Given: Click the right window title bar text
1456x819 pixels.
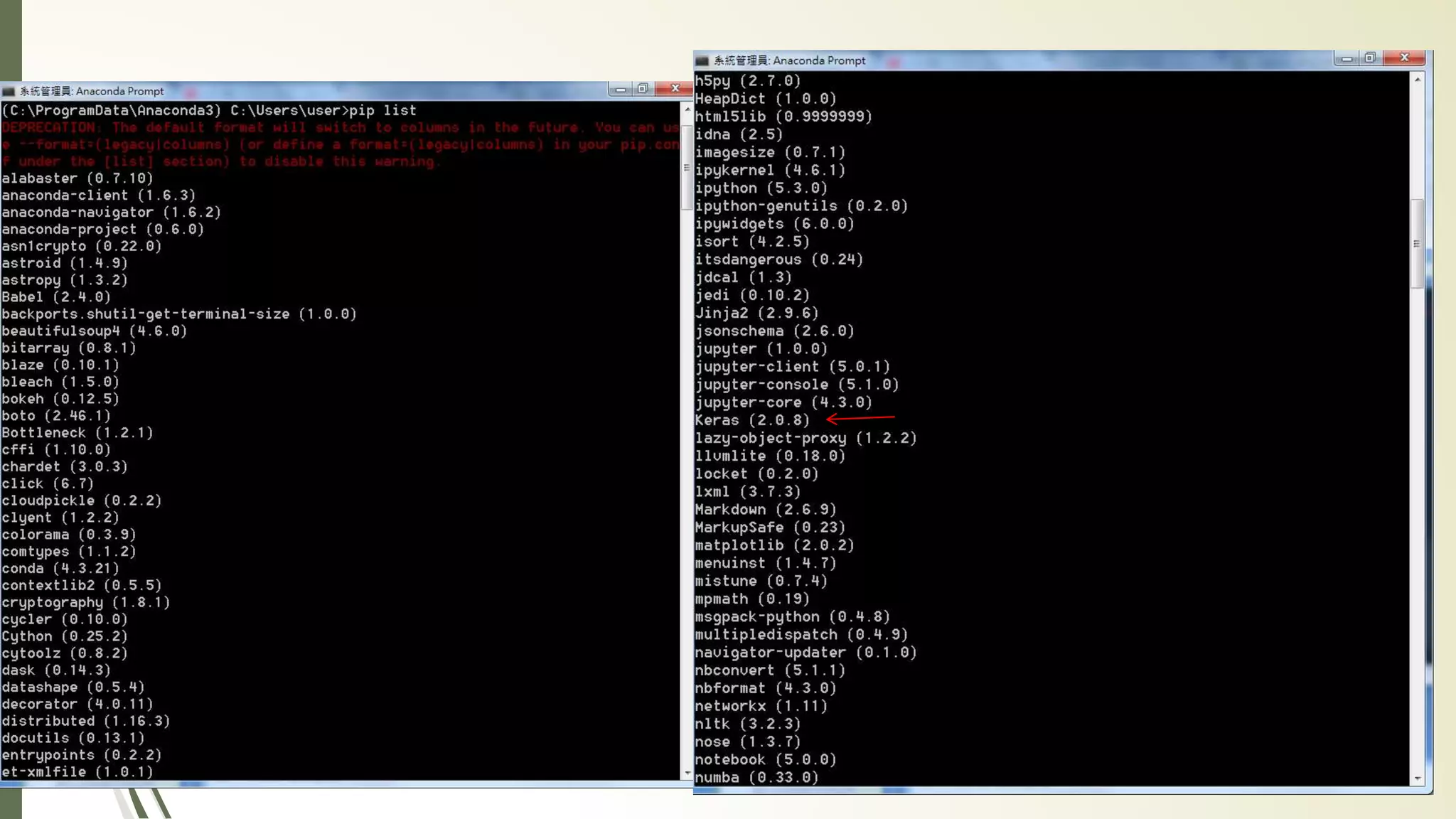Looking at the screenshot, I should click(789, 60).
